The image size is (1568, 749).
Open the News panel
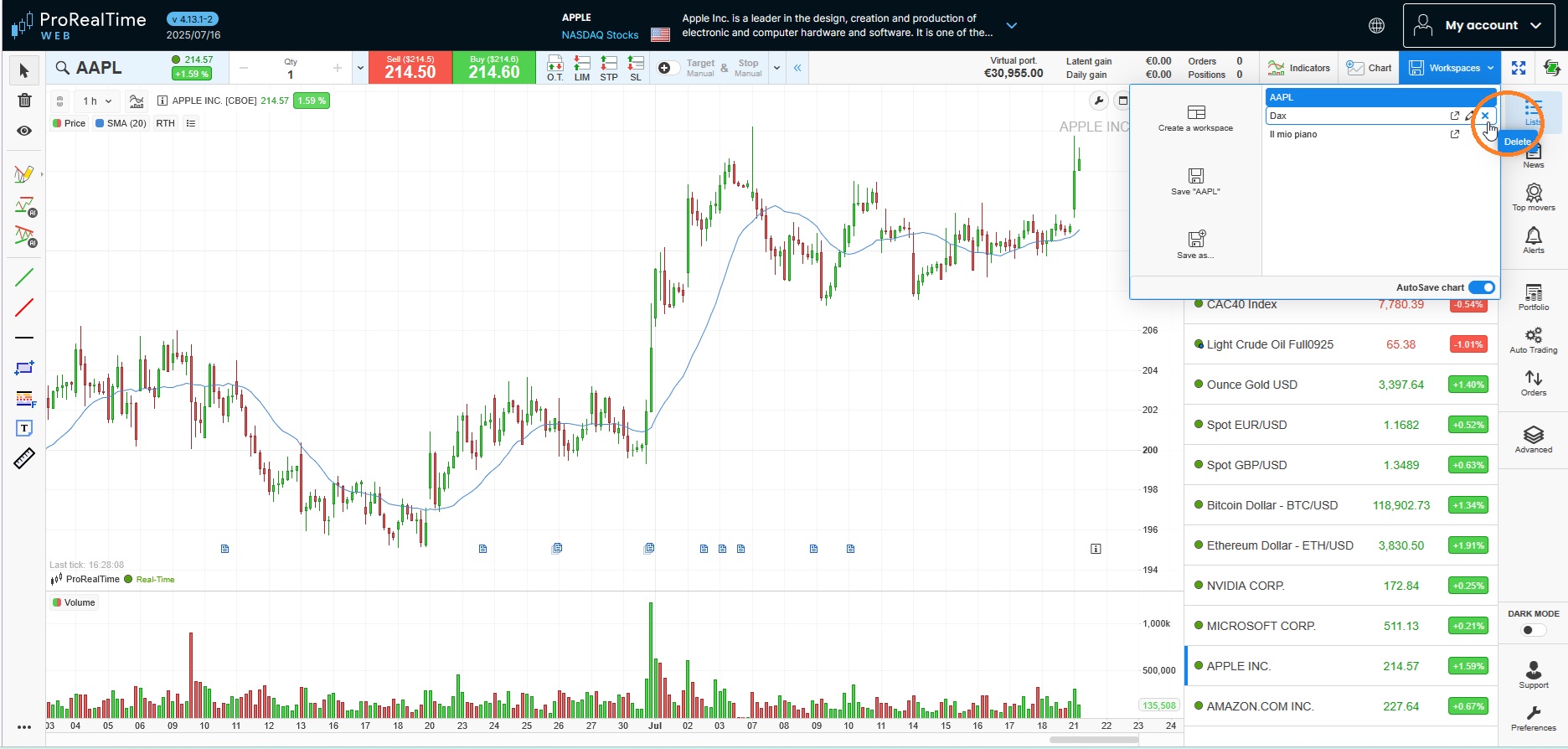point(1534,156)
